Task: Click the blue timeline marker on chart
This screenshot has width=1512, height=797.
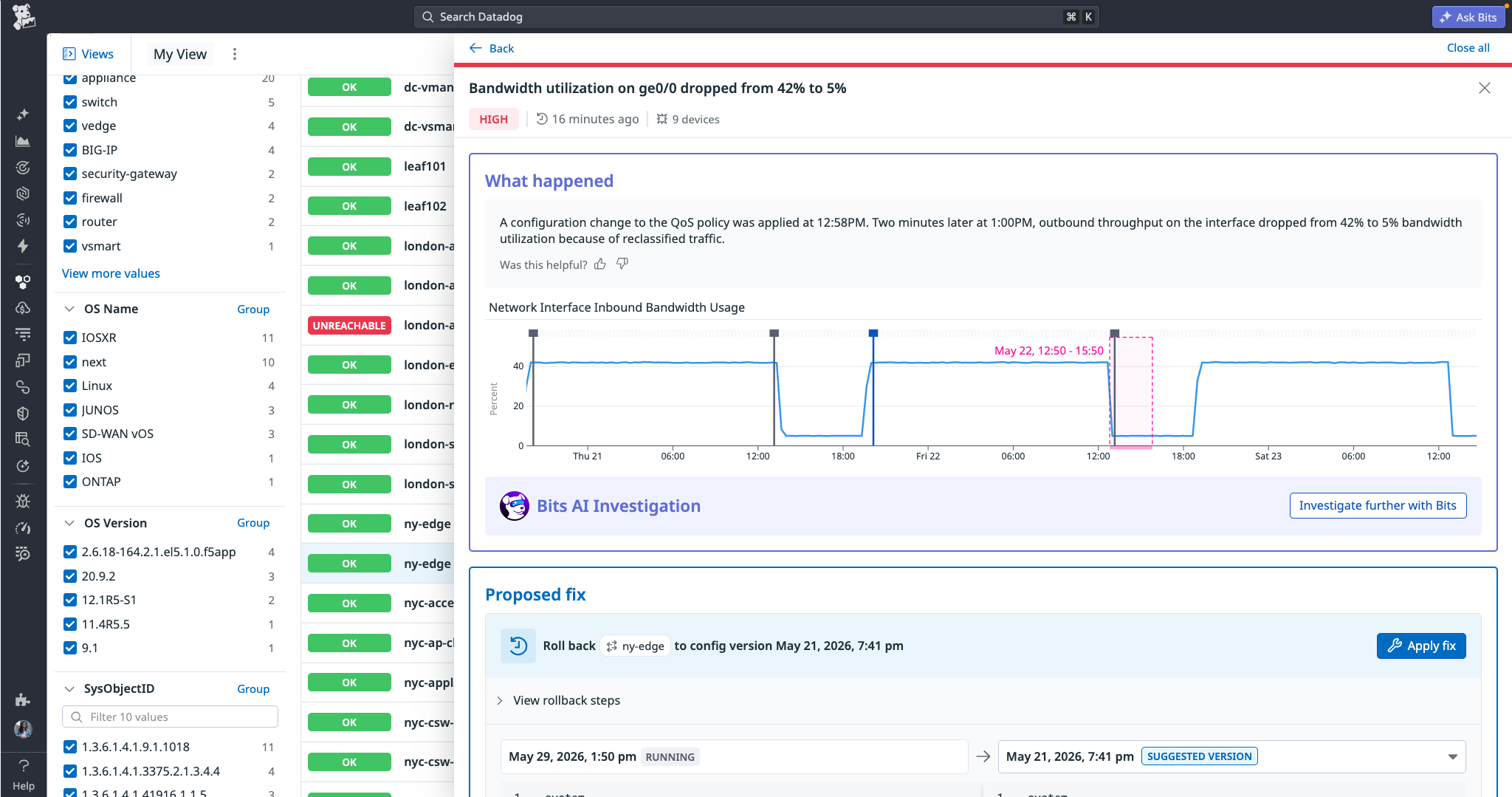Action: (873, 333)
